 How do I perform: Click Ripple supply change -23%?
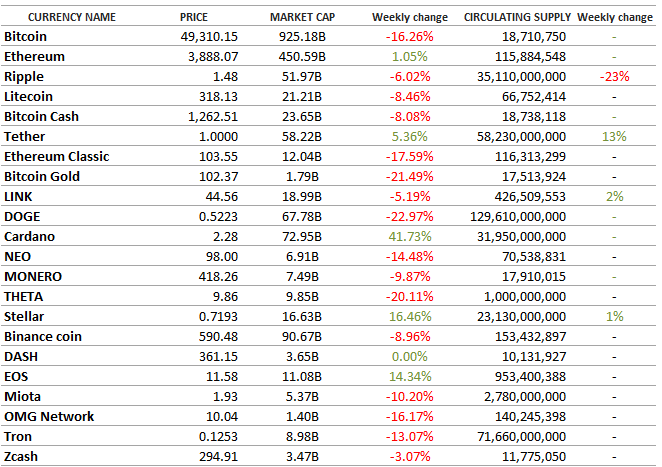click(x=614, y=77)
